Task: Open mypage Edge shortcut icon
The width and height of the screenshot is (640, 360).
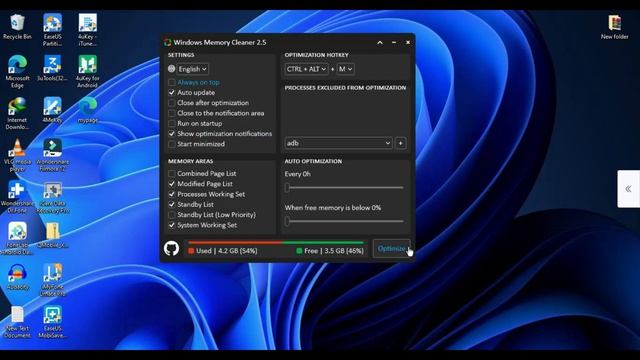Action: click(87, 110)
